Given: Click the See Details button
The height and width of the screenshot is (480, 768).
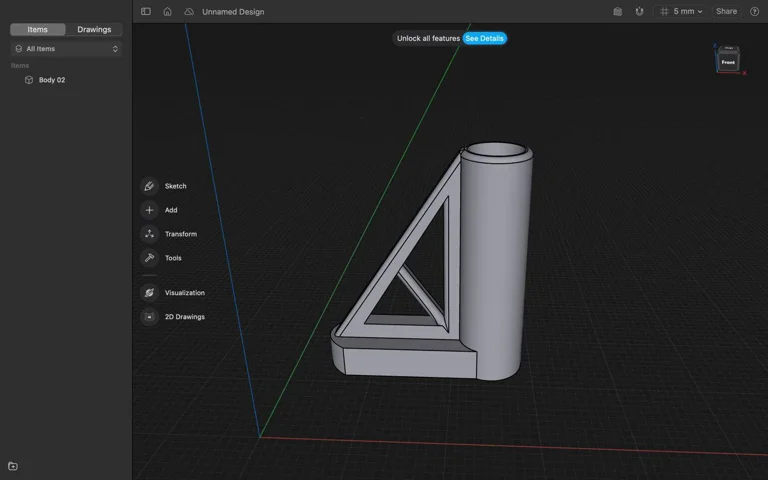Looking at the screenshot, I should click(485, 38).
